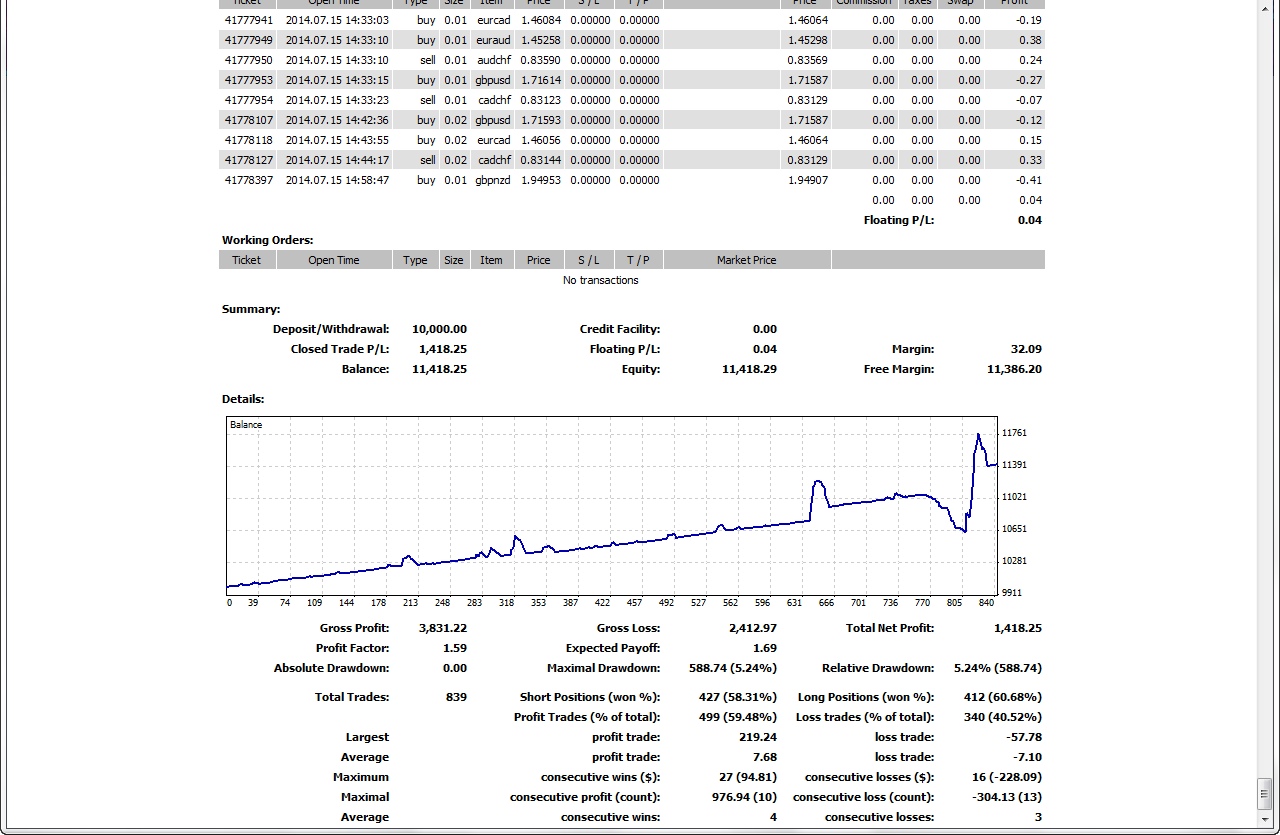The height and width of the screenshot is (835, 1280).
Task: Select ticket number 41778107
Action: coord(249,120)
